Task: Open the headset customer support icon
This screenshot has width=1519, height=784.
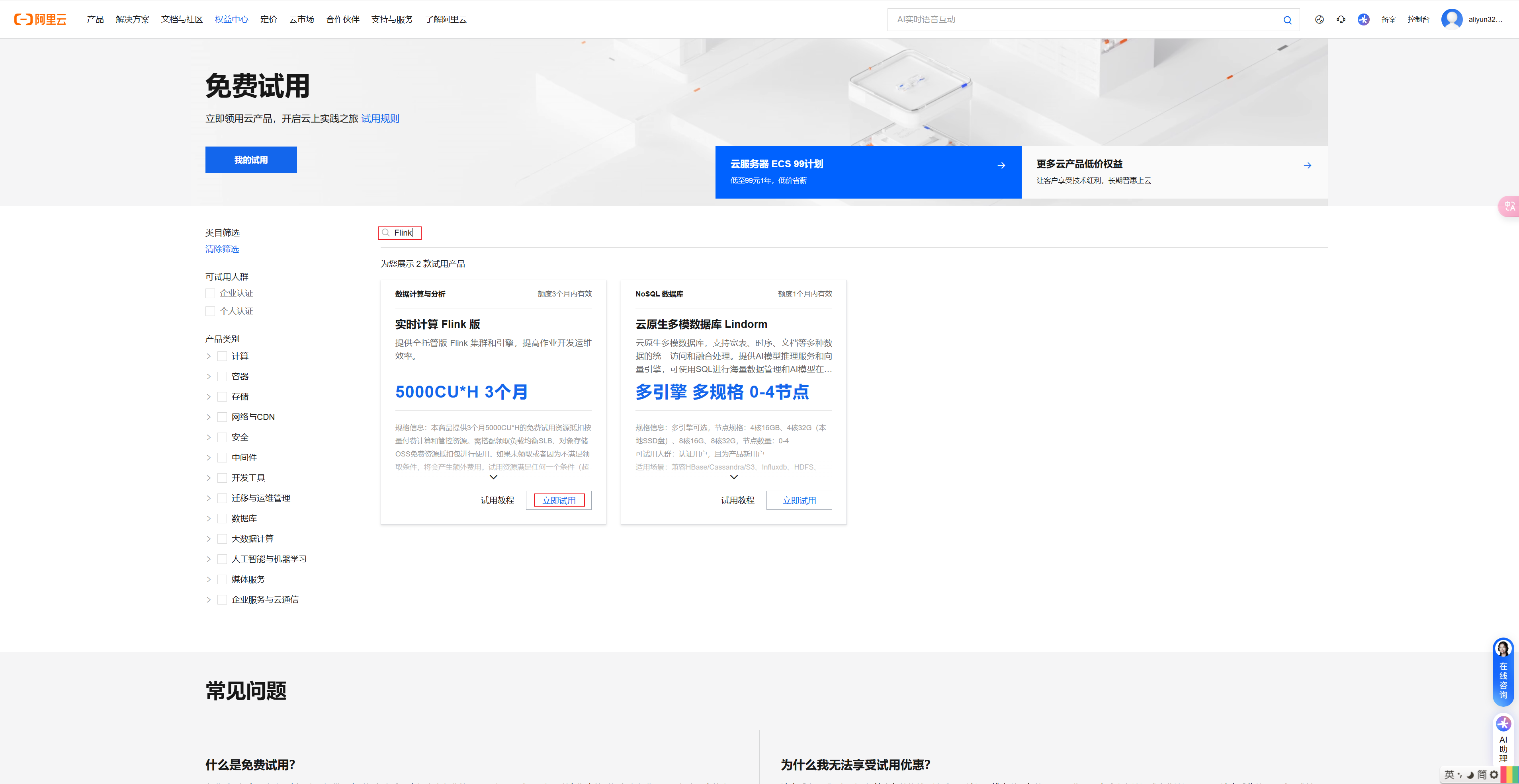Action: pos(1341,20)
